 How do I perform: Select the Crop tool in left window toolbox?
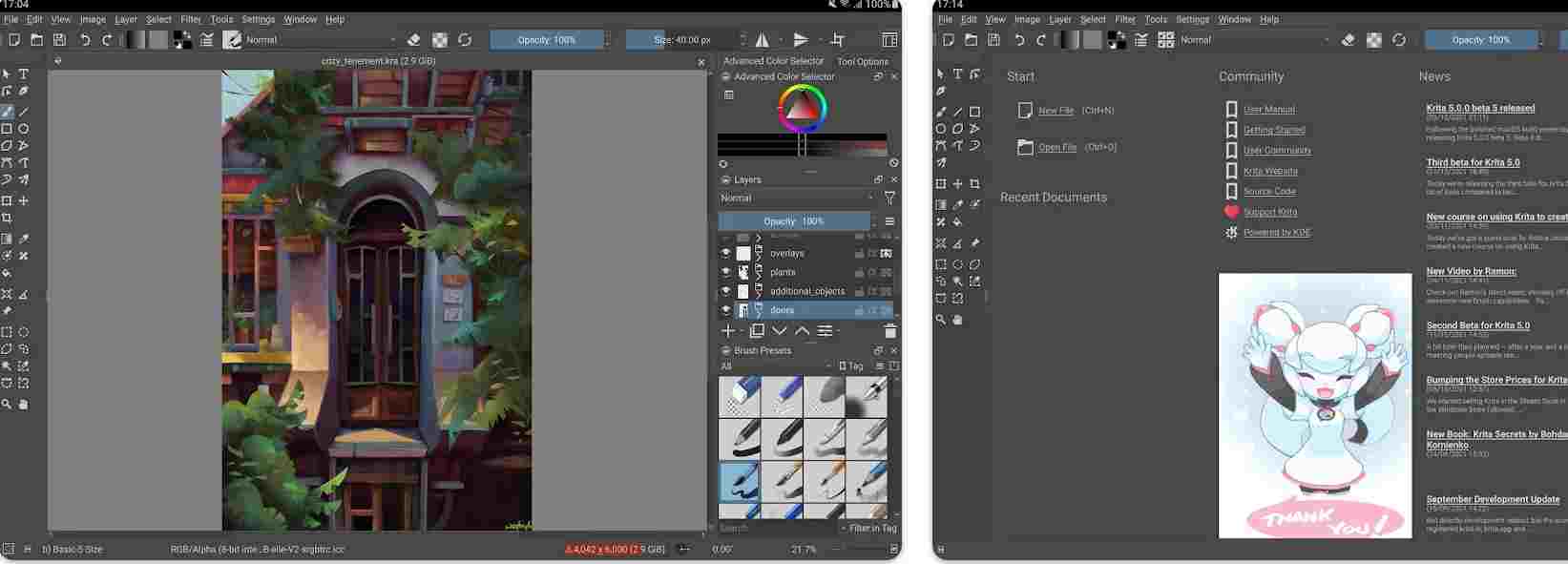click(7, 219)
